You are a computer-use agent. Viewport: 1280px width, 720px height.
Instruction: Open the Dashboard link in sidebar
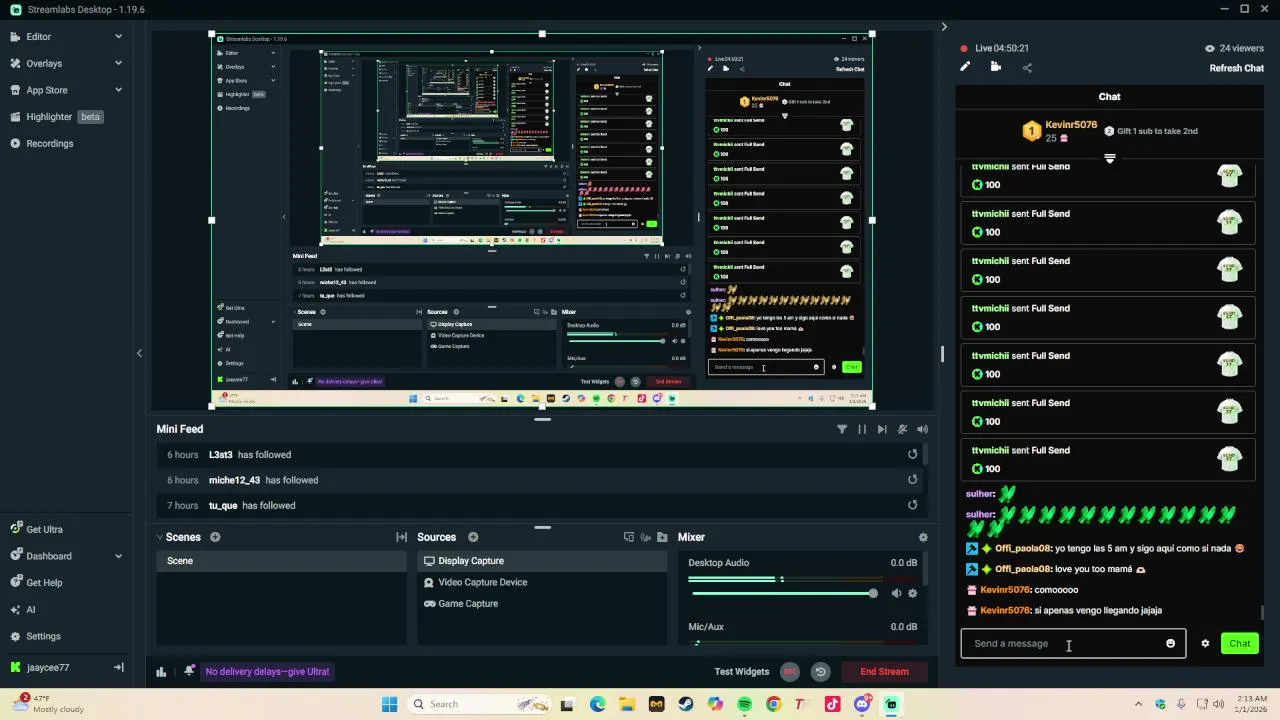48,556
